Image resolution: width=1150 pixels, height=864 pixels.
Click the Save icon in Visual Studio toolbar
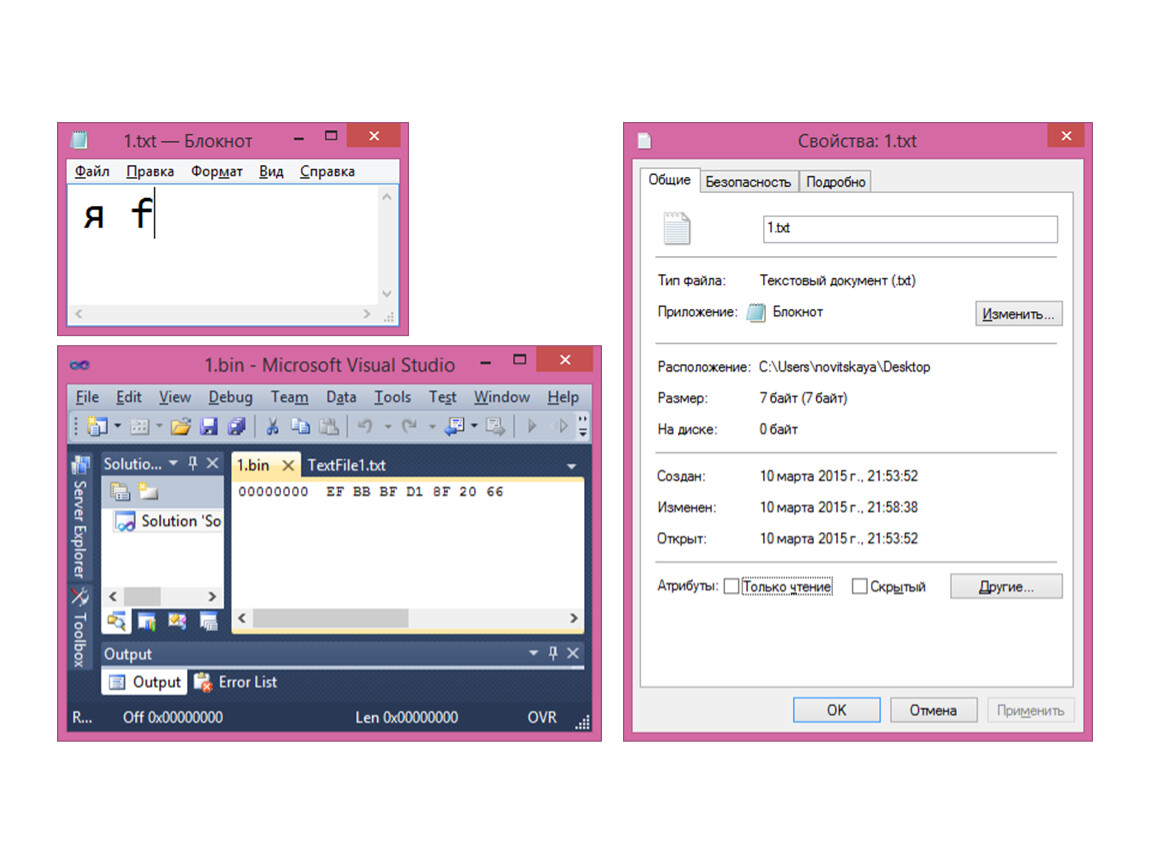pos(208,427)
